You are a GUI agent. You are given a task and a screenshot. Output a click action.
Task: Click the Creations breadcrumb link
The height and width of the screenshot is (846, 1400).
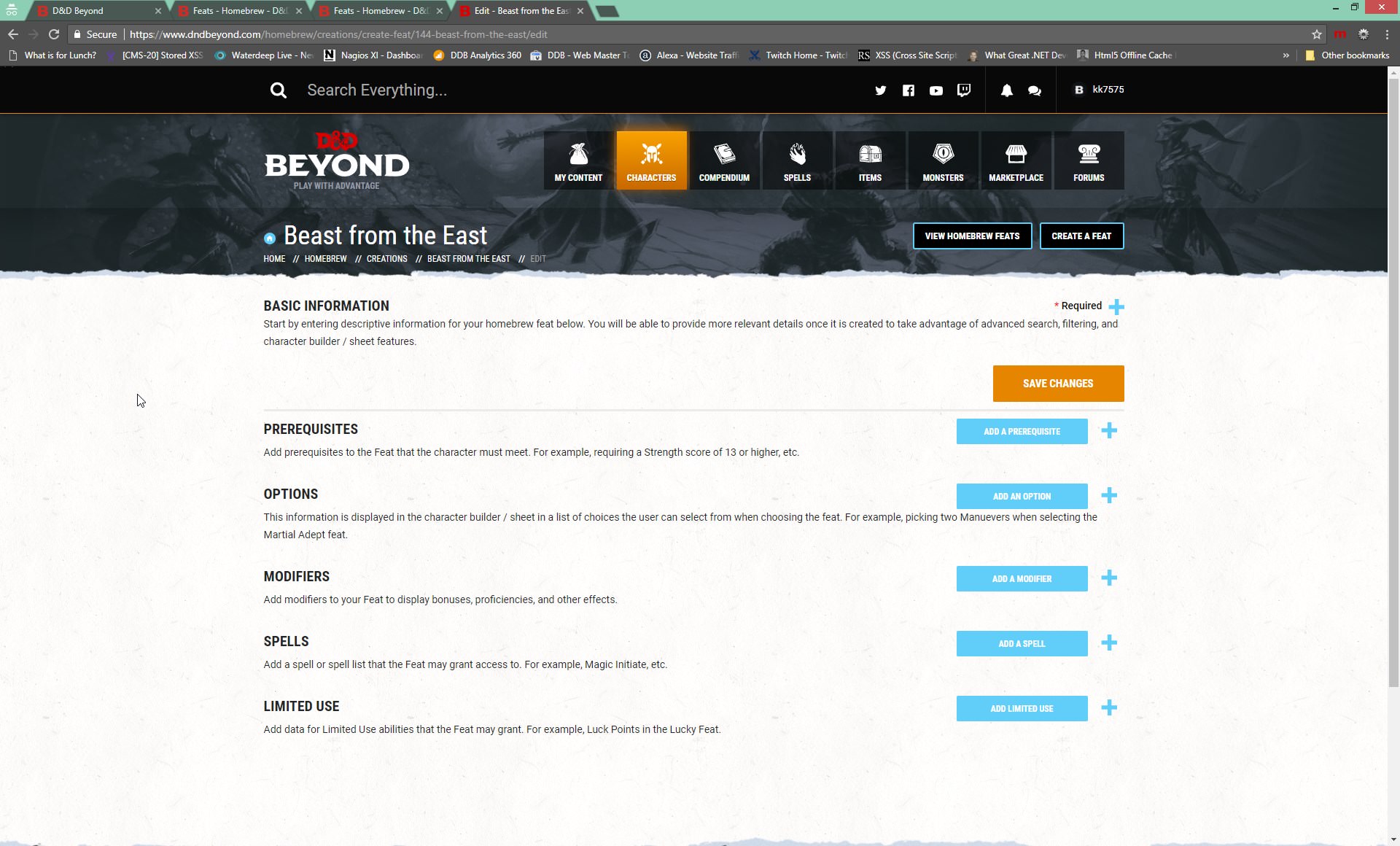pyautogui.click(x=386, y=259)
